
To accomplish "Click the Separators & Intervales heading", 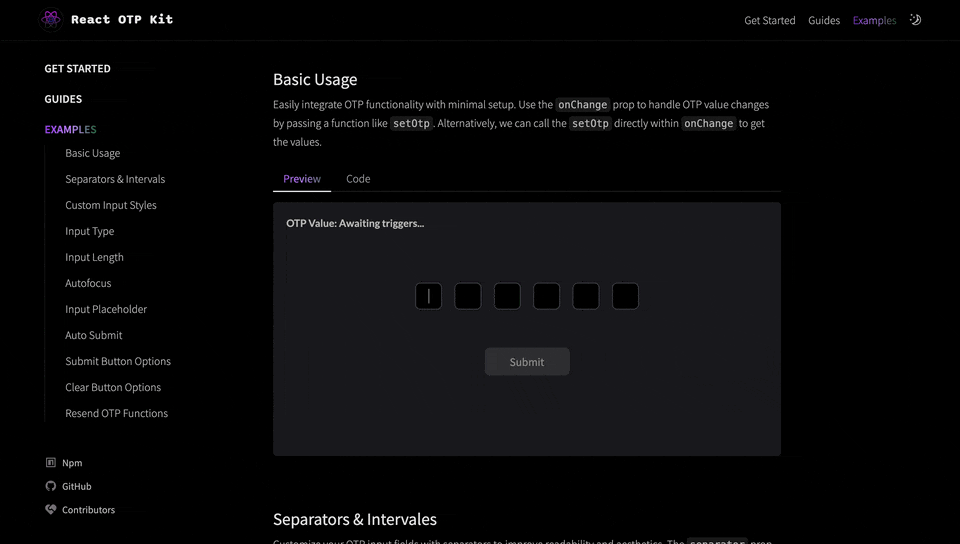I will pos(354,520).
